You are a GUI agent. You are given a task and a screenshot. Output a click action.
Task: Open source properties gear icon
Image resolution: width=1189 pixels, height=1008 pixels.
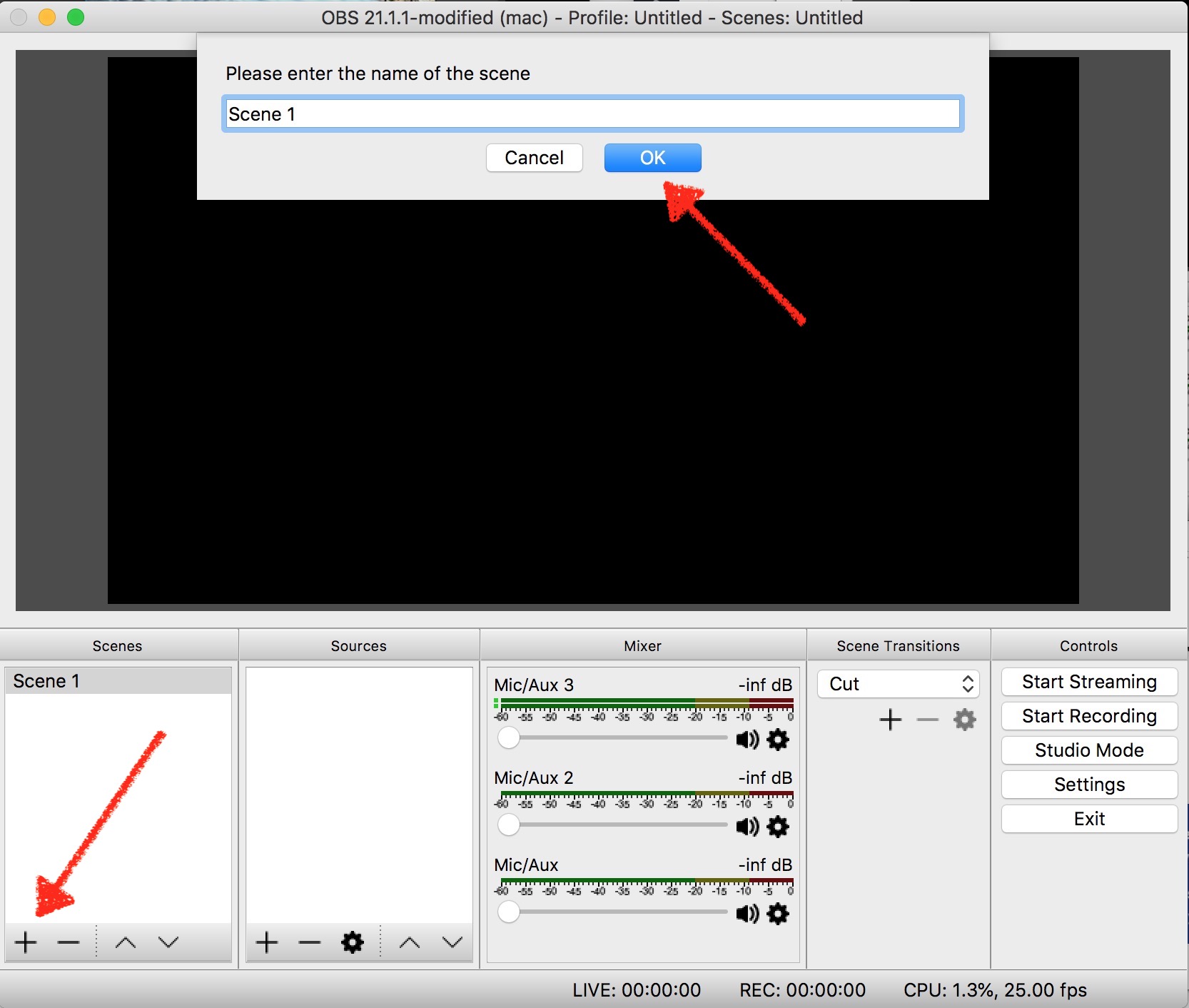pos(353,942)
